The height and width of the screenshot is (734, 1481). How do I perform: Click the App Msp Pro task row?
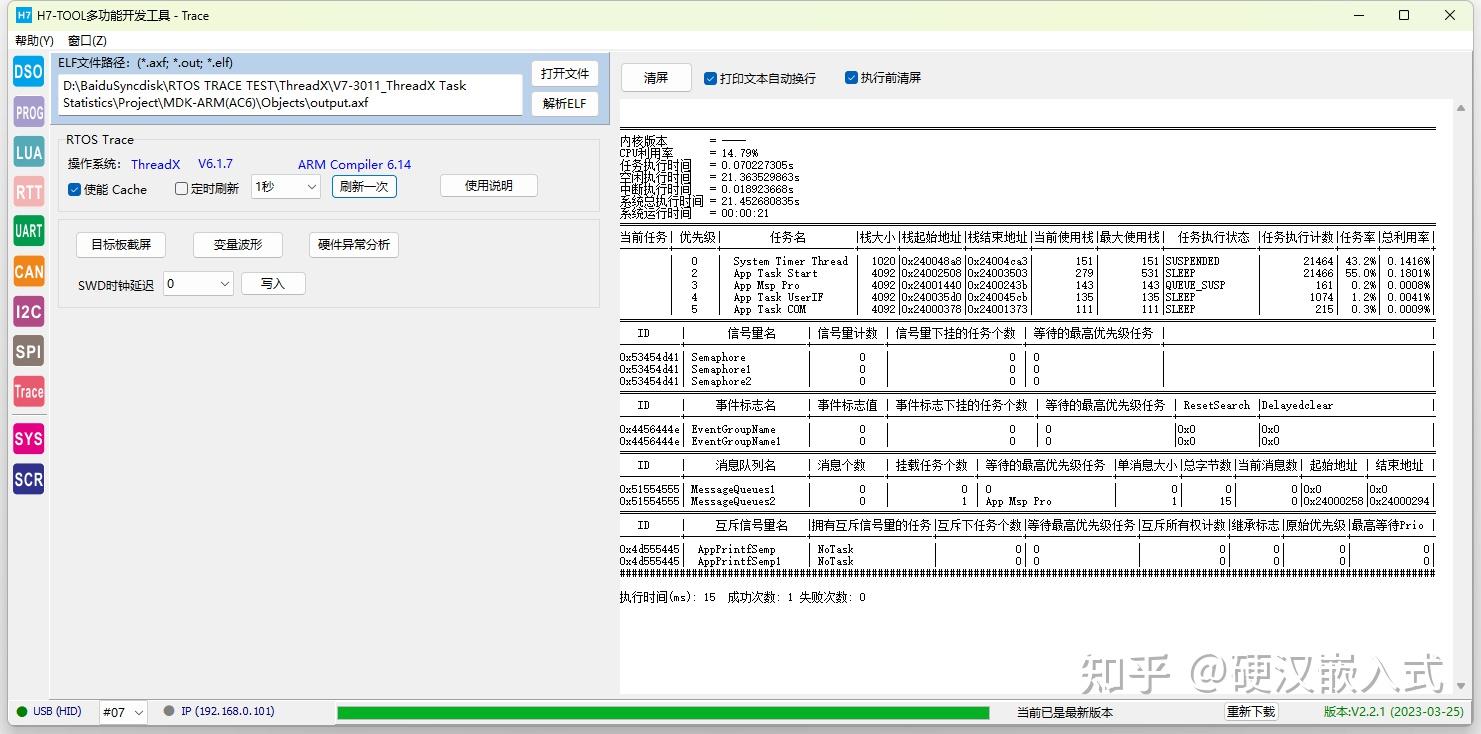pos(1027,285)
